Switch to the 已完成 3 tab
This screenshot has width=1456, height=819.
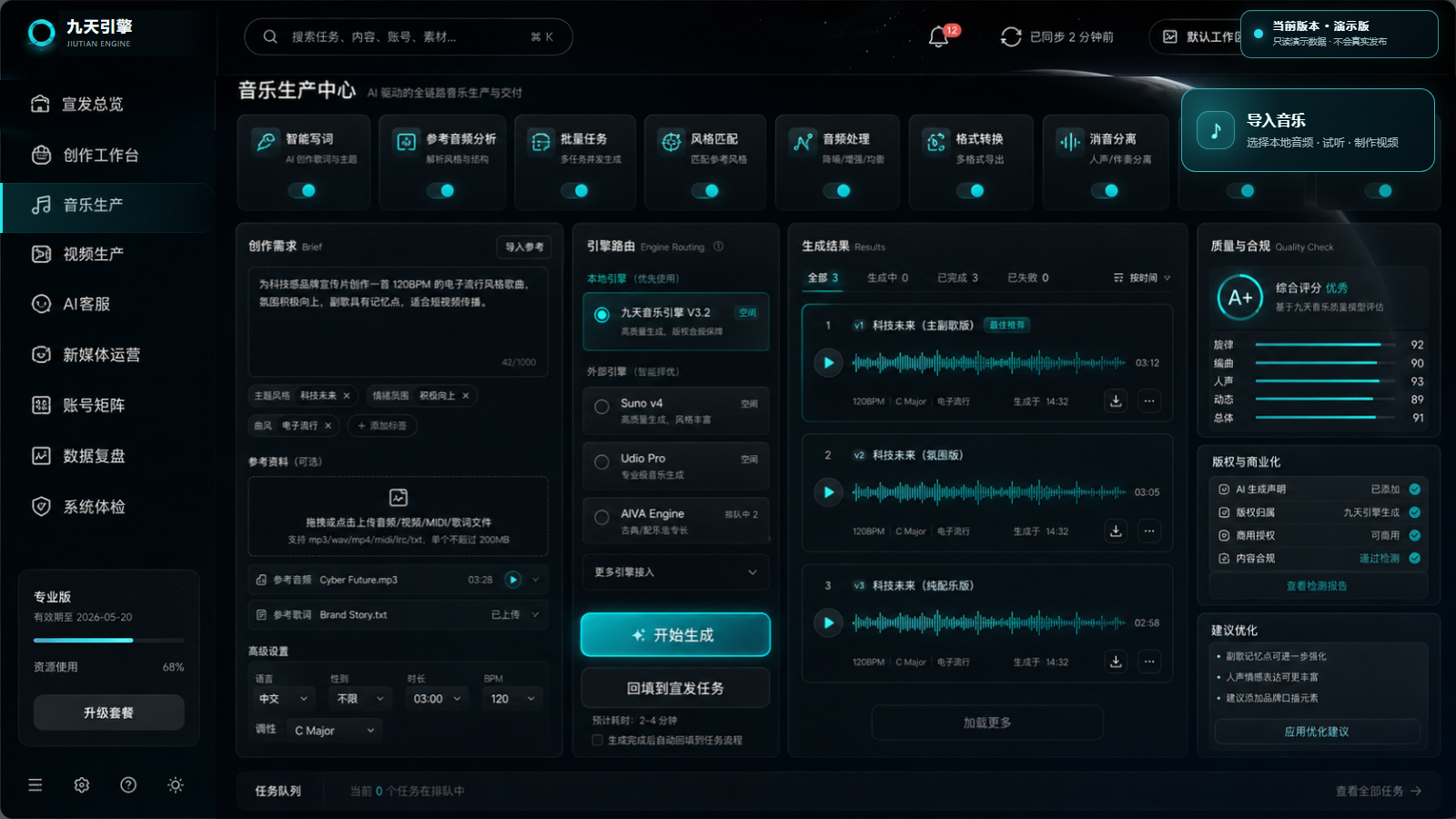[957, 278]
